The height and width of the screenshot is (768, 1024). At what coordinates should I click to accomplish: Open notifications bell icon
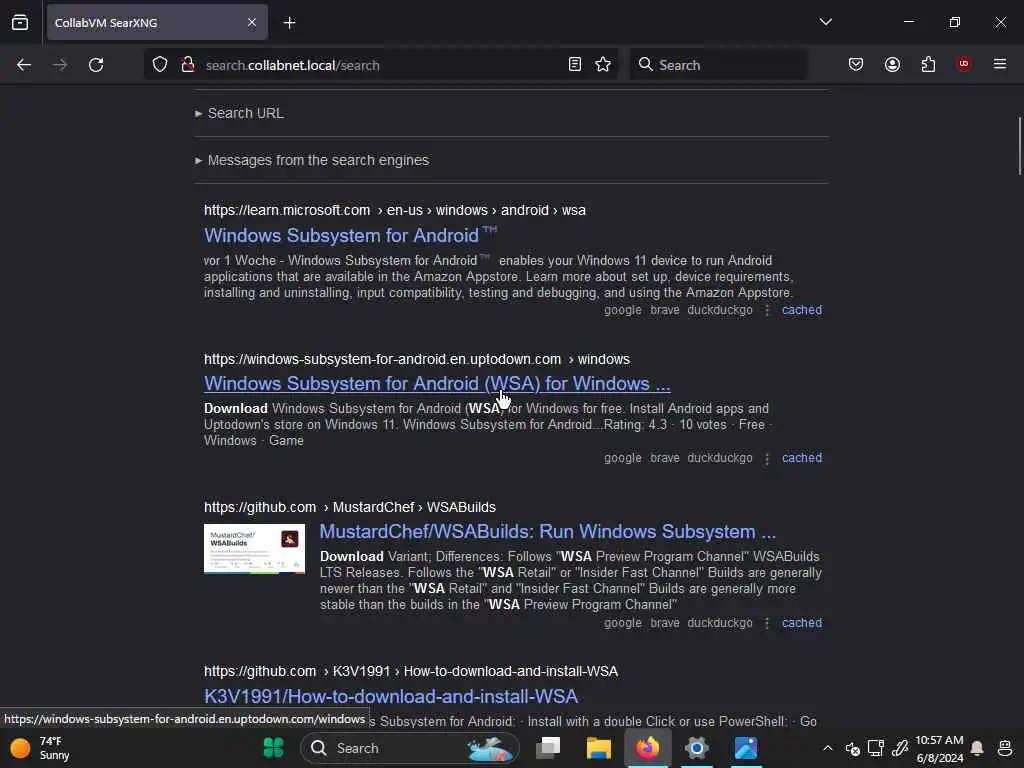pos(977,748)
